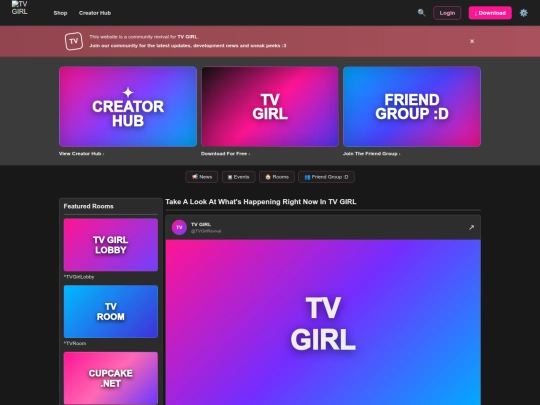Click the What's Happening Right Now heading
The width and height of the screenshot is (540, 405).
click(261, 202)
